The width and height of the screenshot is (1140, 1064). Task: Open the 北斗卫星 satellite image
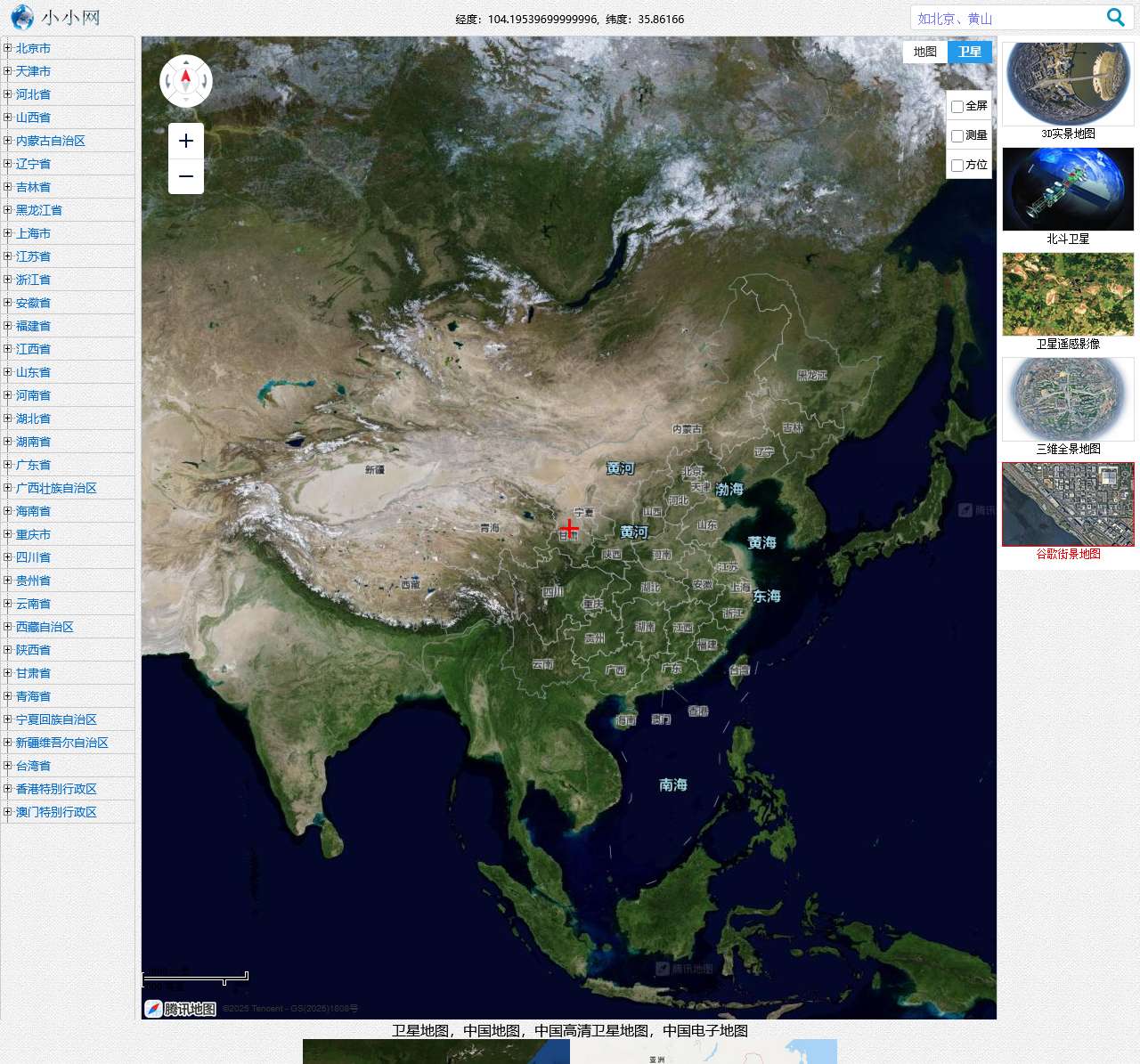[x=1068, y=190]
